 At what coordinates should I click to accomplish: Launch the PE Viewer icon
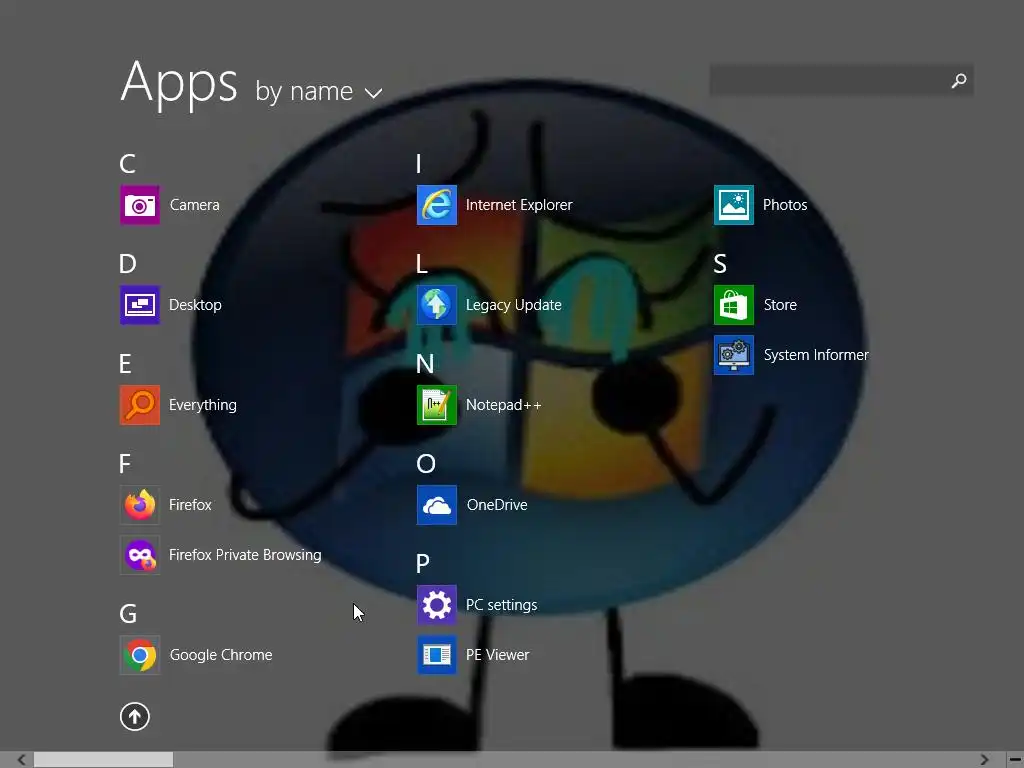tap(437, 655)
